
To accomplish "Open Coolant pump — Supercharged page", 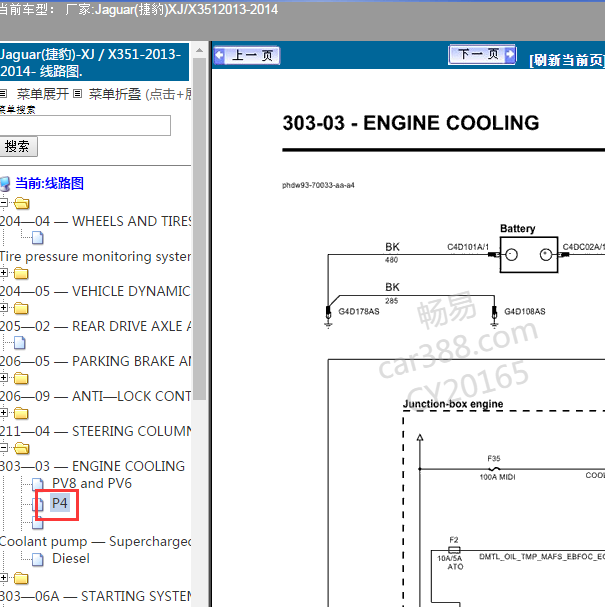I will click(95, 541).
